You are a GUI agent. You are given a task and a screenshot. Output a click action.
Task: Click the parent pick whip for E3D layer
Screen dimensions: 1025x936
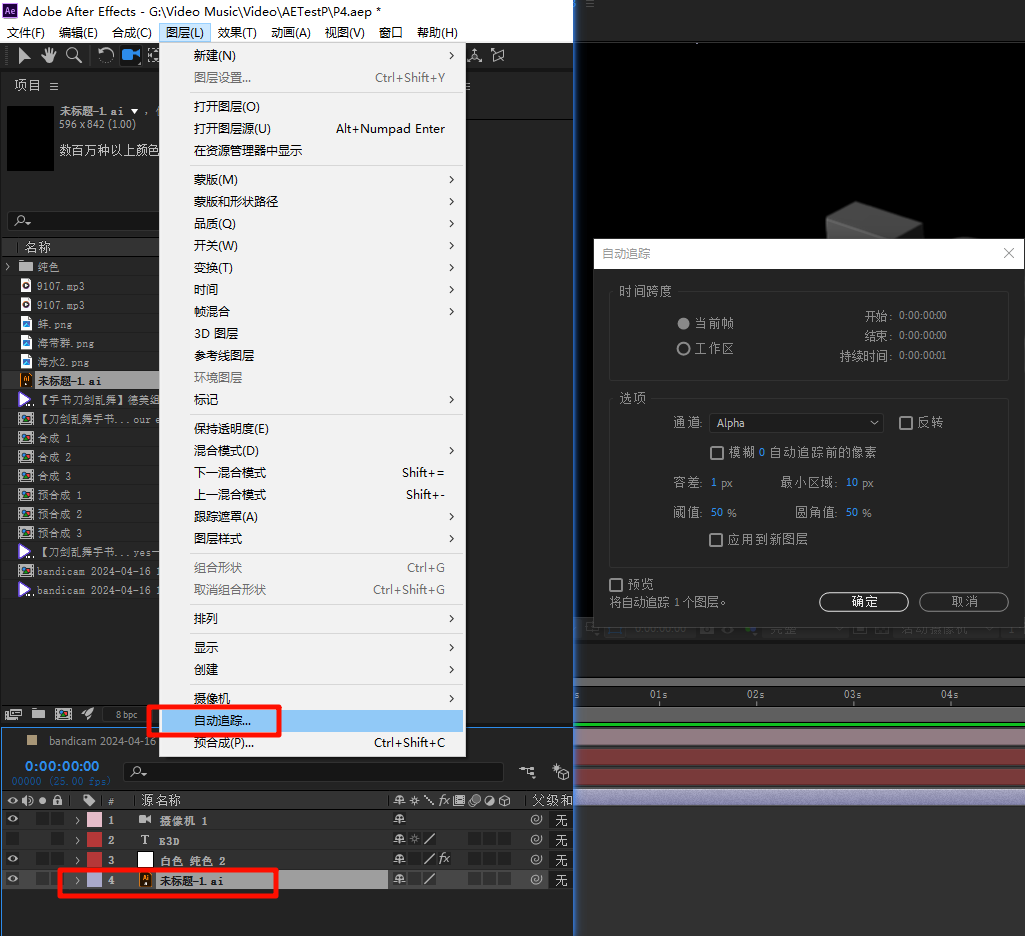pos(536,839)
